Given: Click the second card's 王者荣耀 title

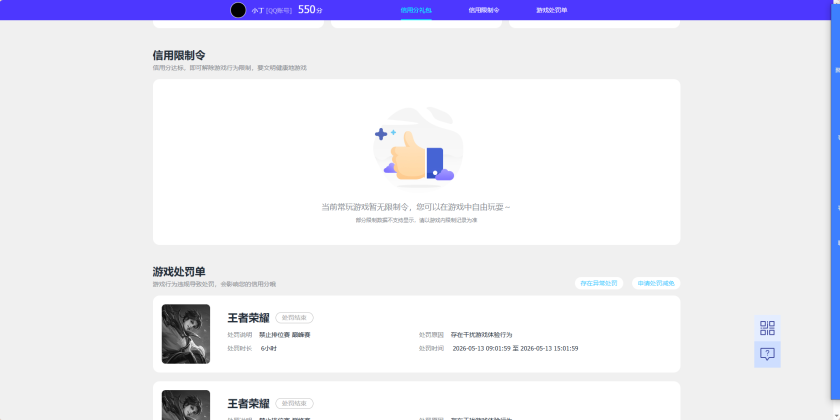Looking at the screenshot, I should (x=248, y=403).
